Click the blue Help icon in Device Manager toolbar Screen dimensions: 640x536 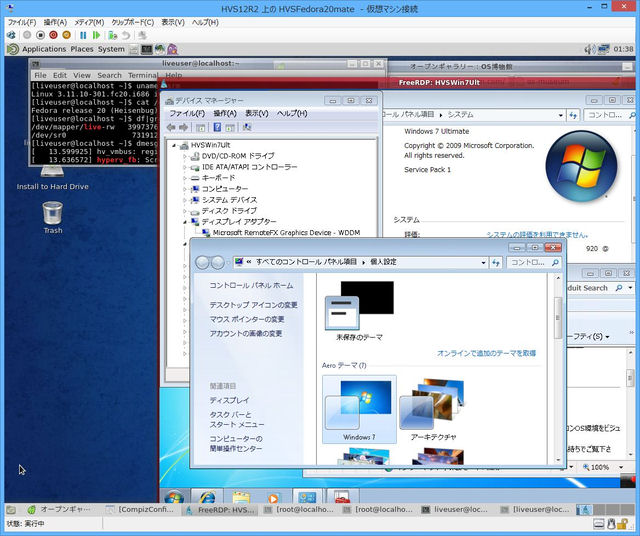(x=217, y=127)
